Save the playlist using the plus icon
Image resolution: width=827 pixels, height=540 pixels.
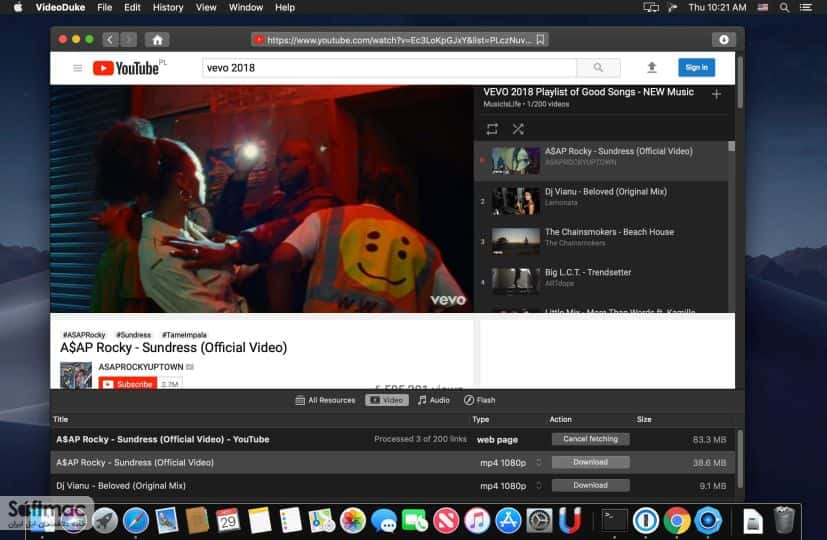click(716, 94)
